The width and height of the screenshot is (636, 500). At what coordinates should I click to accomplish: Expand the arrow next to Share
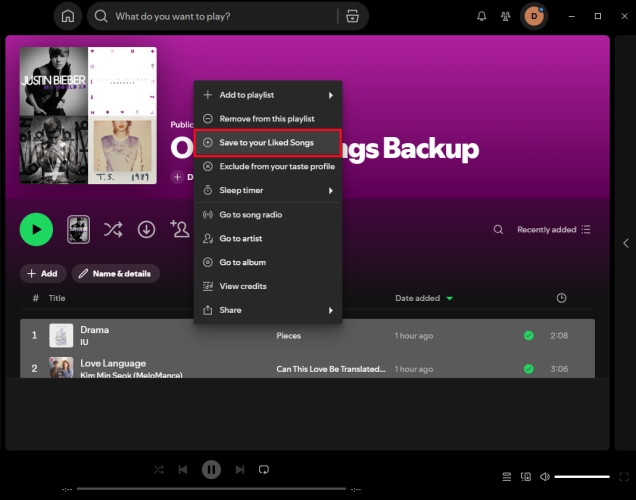click(331, 311)
